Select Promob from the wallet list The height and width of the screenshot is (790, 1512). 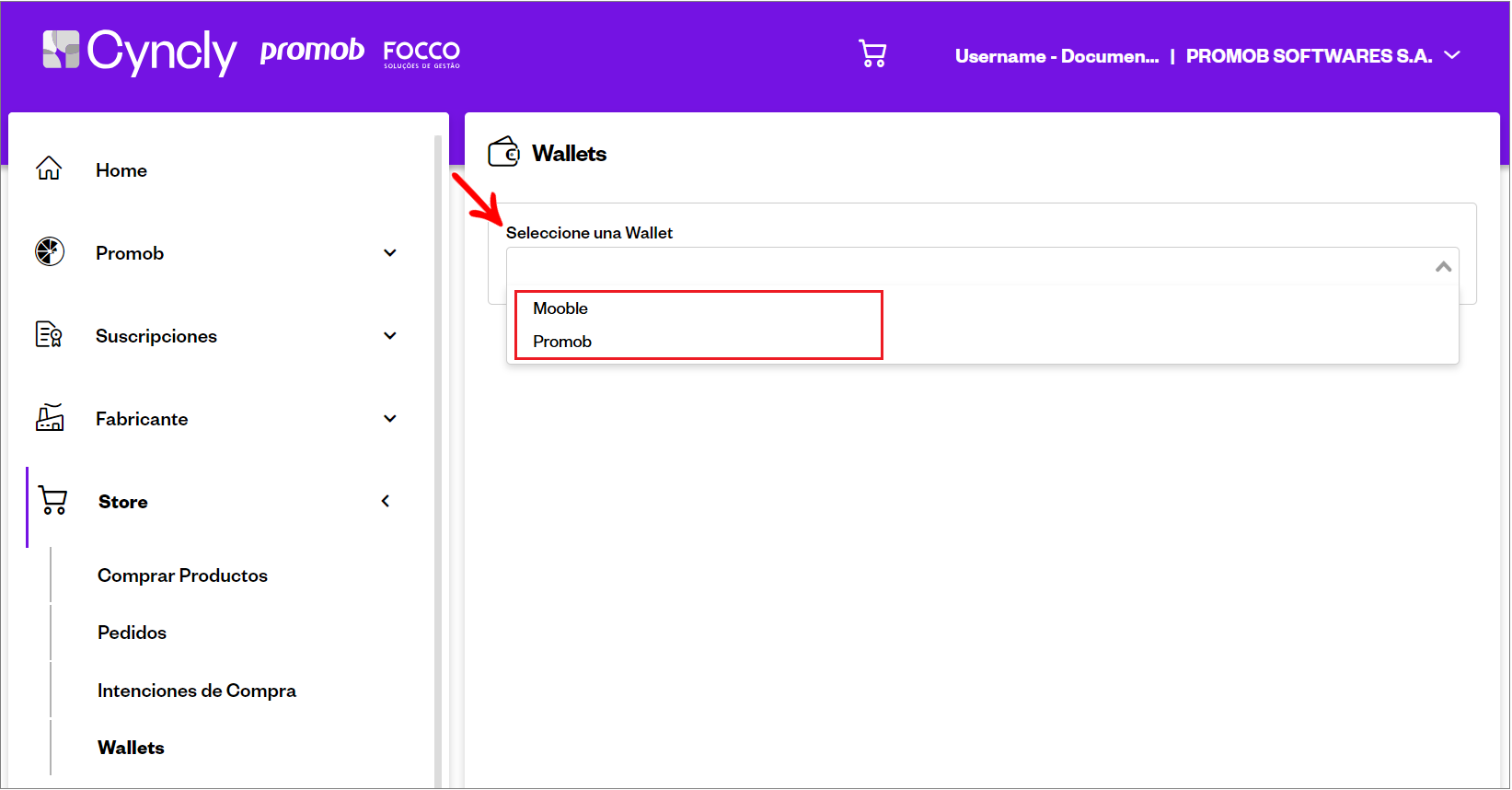(x=562, y=342)
